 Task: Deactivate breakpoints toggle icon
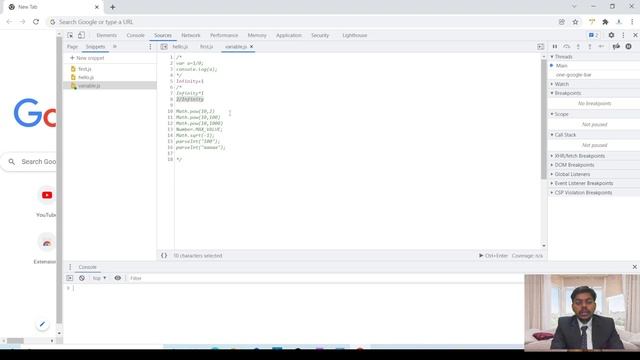tap(616, 47)
